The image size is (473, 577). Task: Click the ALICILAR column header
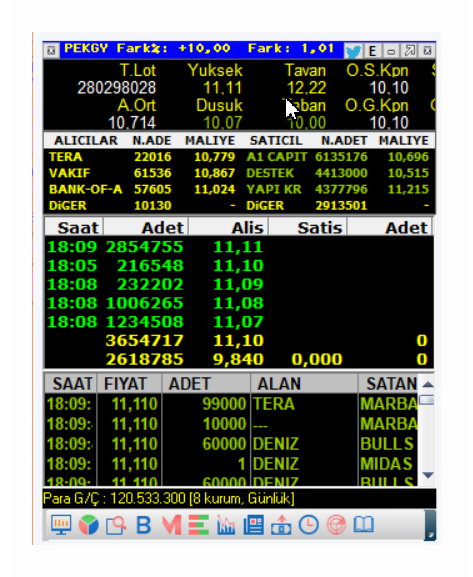(x=86, y=141)
